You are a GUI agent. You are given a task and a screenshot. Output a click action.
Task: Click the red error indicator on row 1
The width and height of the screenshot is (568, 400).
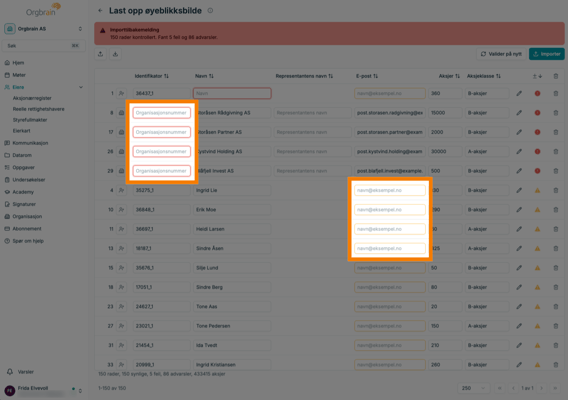(537, 93)
